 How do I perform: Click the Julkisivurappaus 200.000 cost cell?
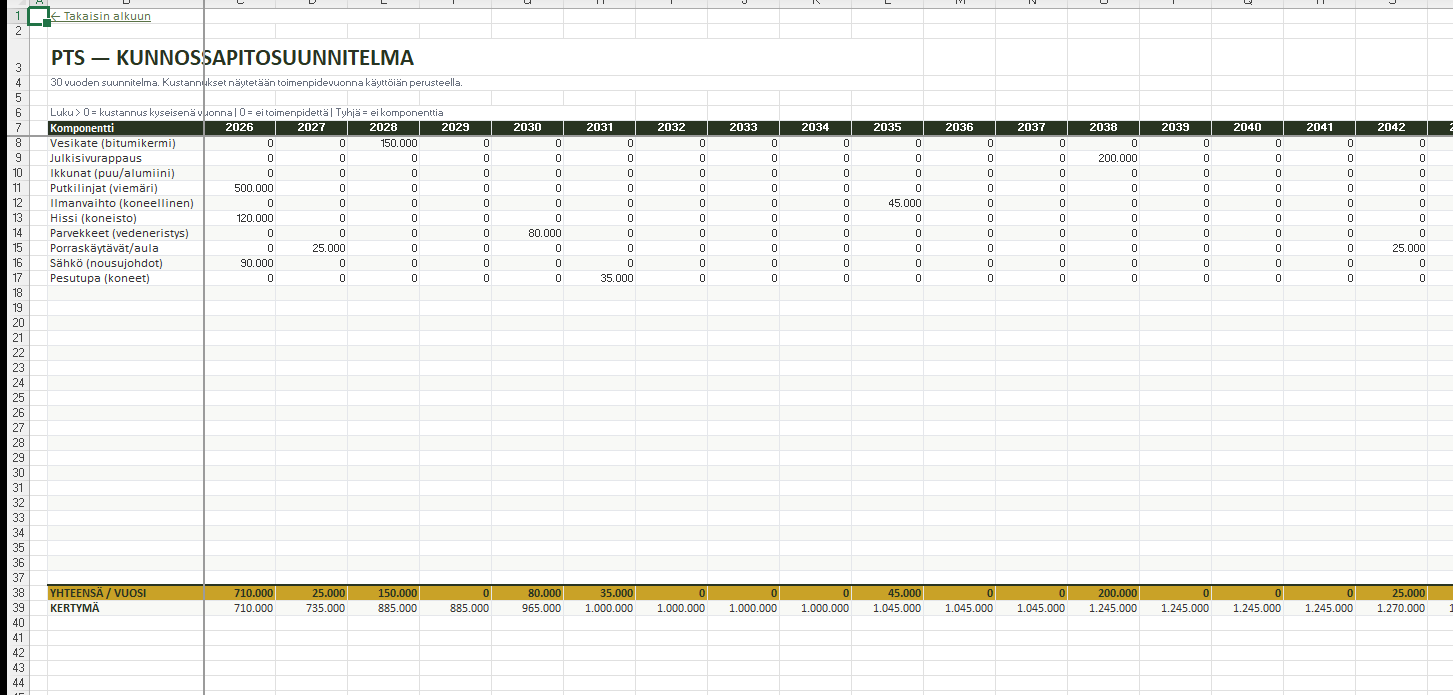1103,158
